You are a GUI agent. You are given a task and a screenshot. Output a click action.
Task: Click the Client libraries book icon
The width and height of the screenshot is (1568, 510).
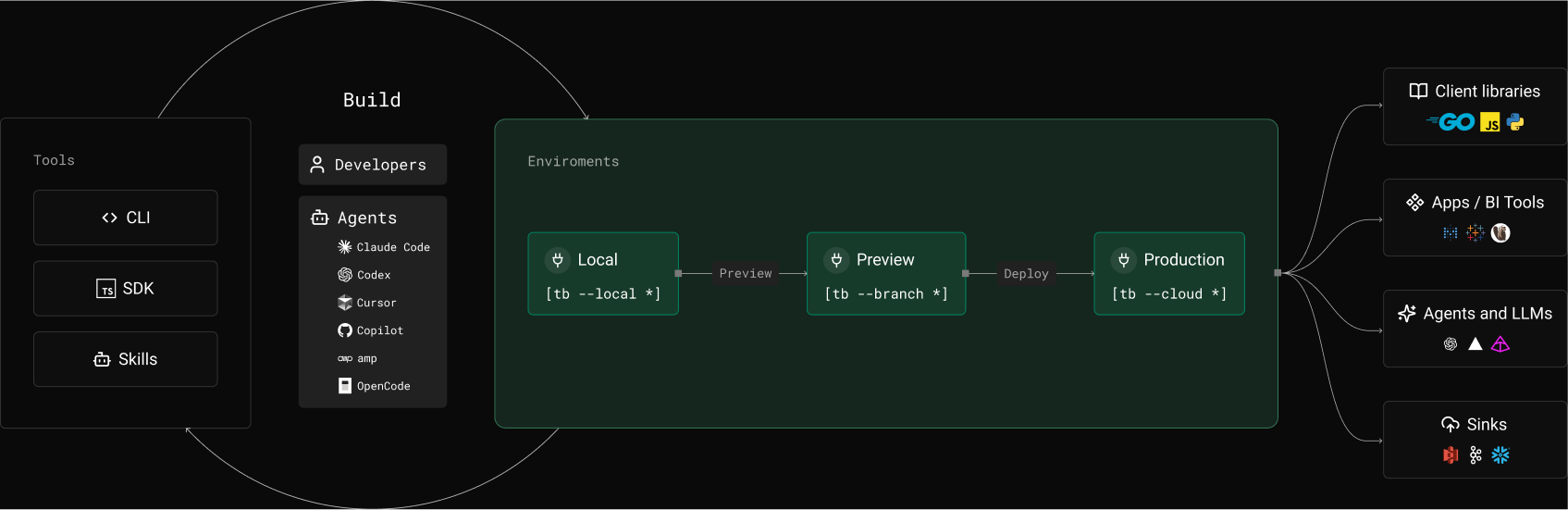click(1418, 91)
